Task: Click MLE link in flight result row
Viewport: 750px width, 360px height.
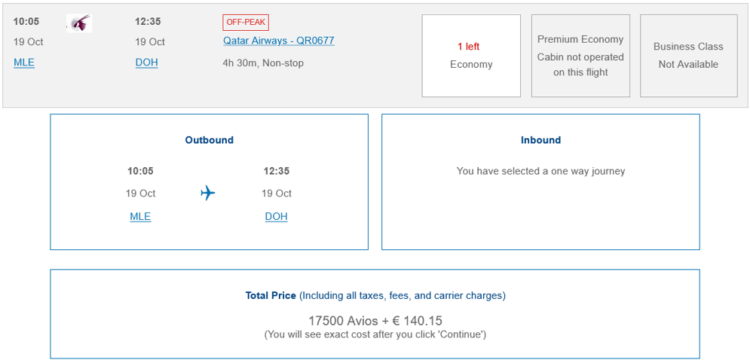Action: point(24,63)
